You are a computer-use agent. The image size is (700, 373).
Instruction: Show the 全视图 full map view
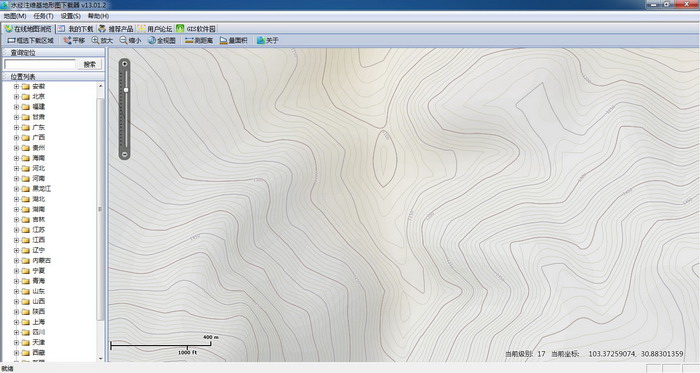[162, 41]
